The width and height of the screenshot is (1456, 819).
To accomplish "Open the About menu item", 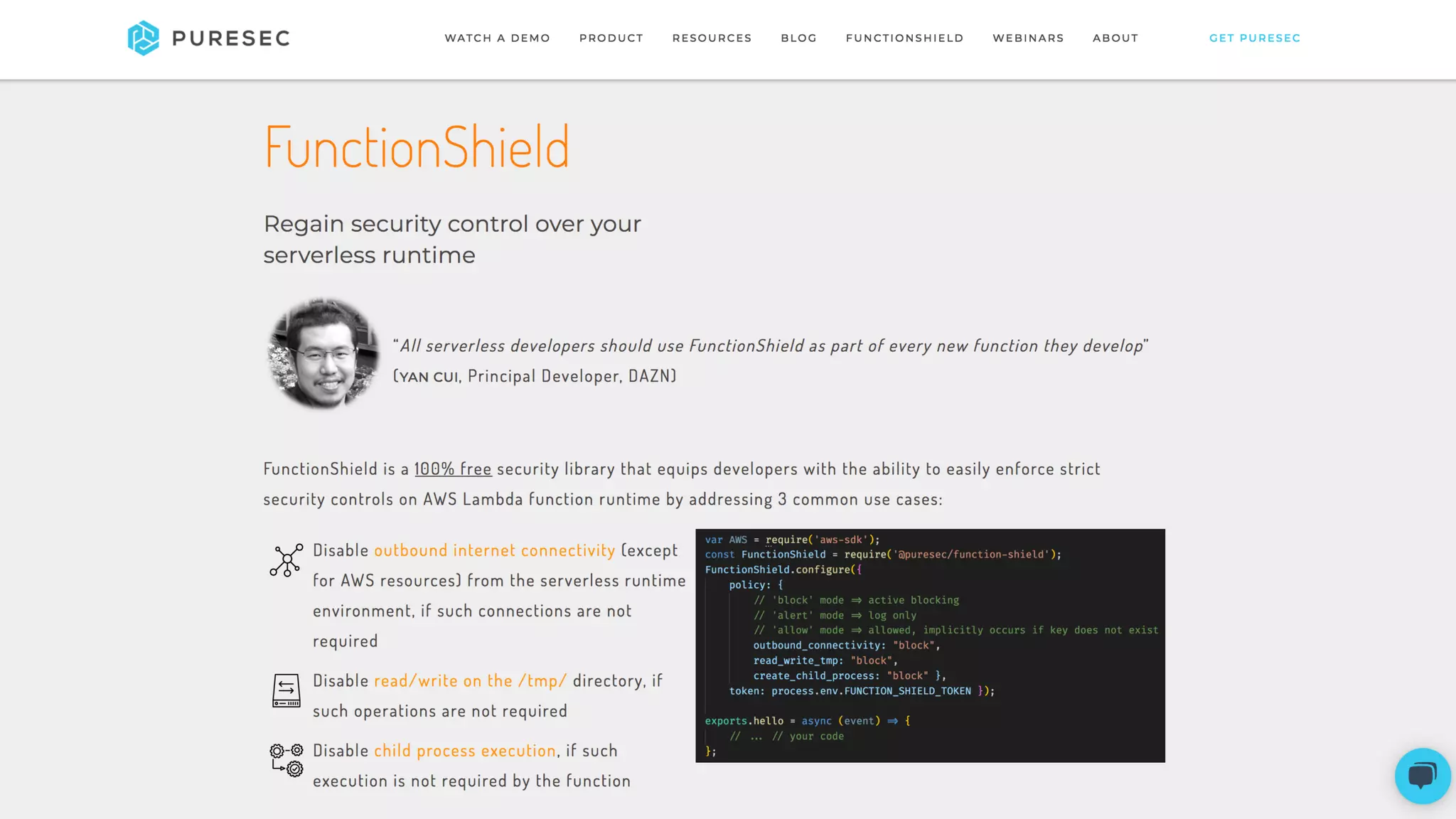I will (x=1115, y=38).
